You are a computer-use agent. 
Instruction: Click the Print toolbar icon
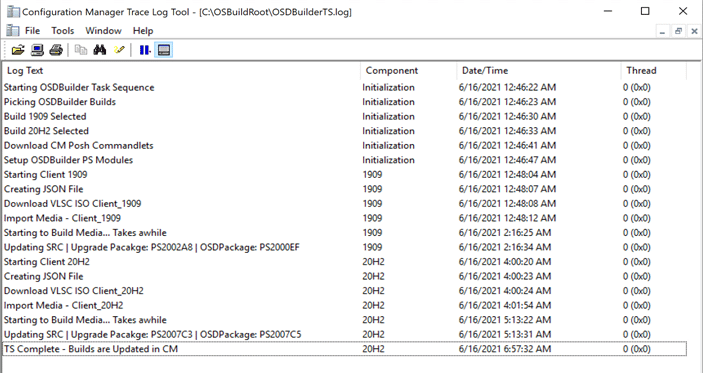(x=56, y=50)
